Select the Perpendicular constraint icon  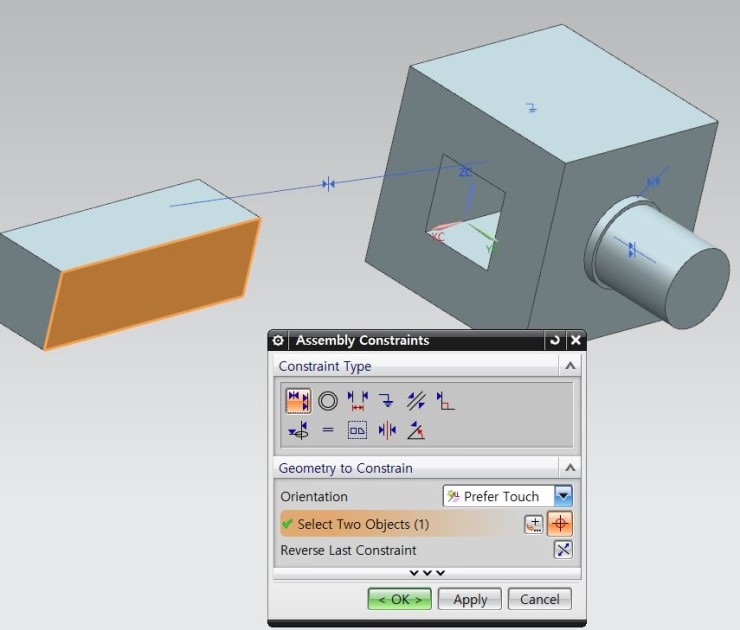(x=445, y=401)
